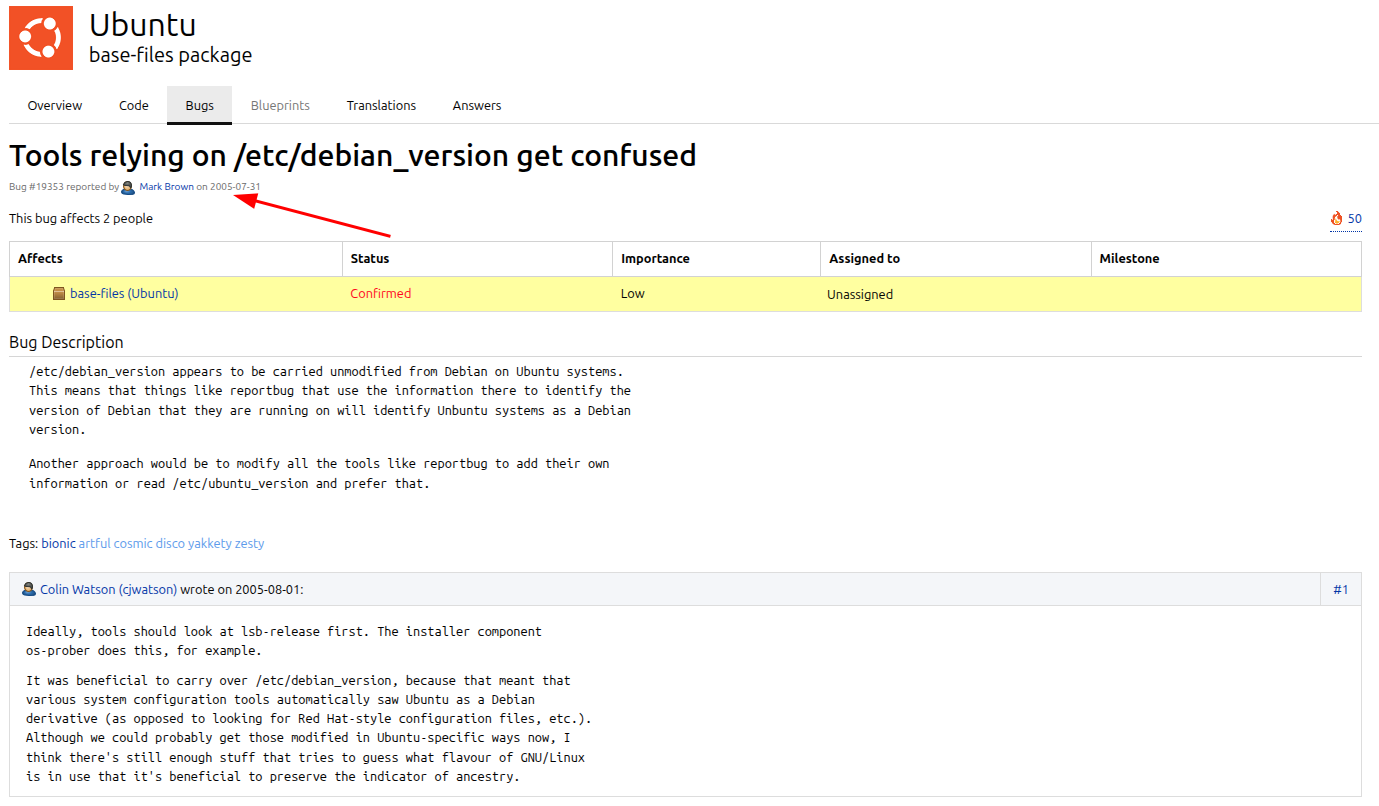Screen dimensions: 1379x806
Task: Open Colin Watson (cjwatson) profile link
Action: (109, 590)
